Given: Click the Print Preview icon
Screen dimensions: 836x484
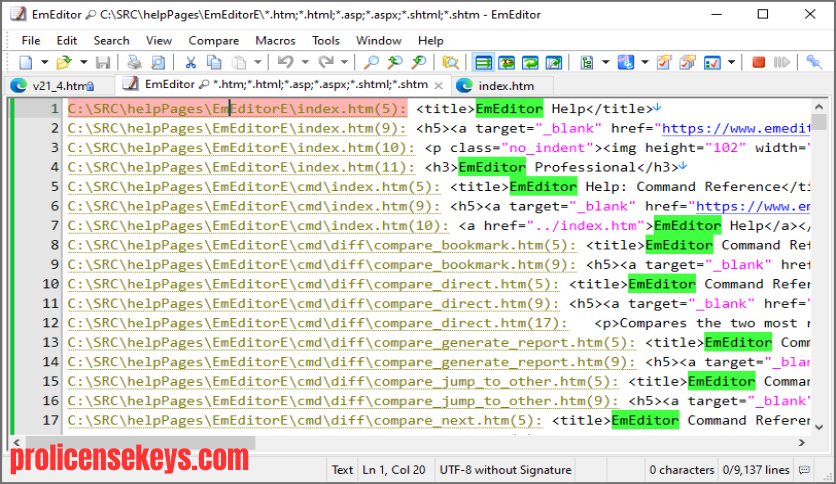Looking at the screenshot, I should click(x=158, y=62).
